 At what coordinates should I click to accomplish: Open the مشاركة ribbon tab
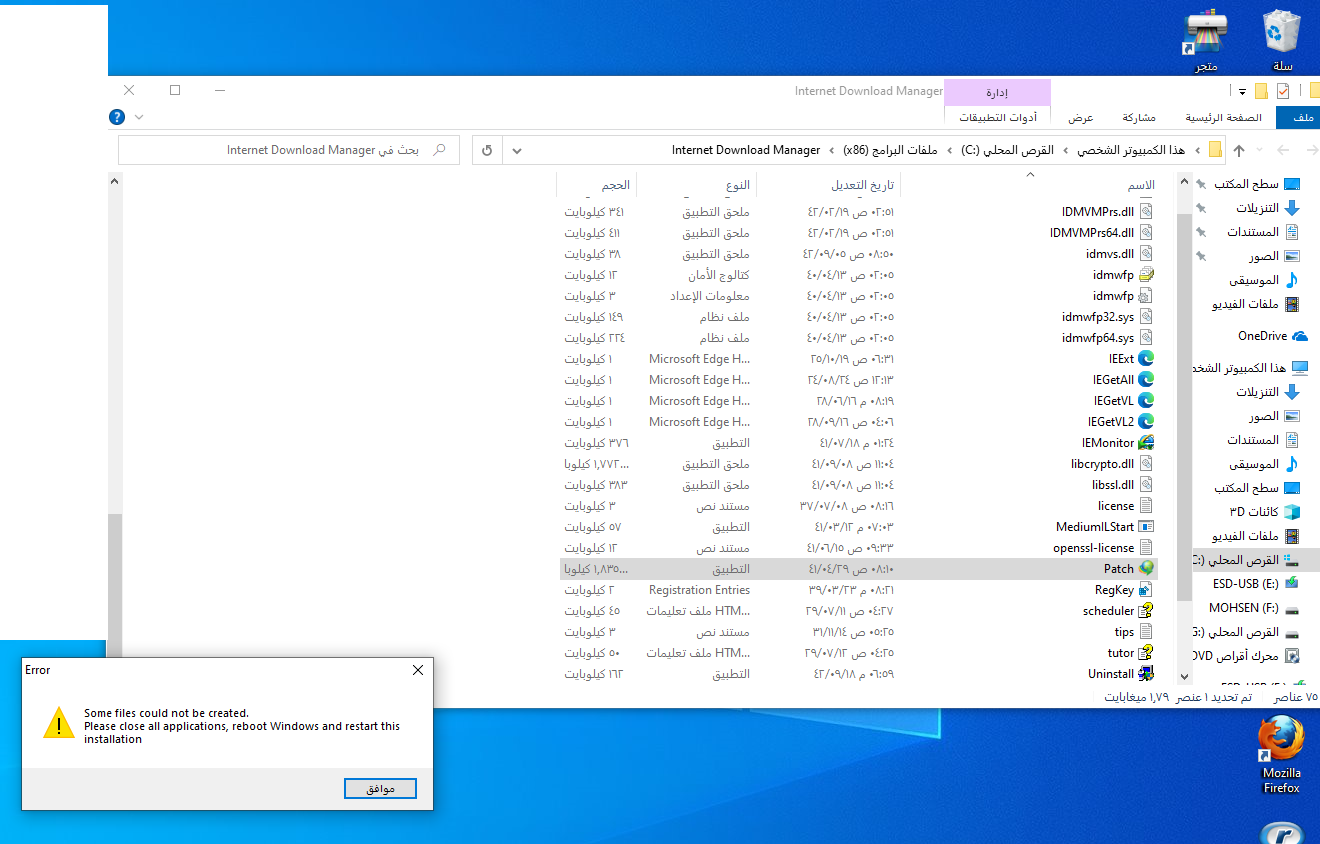[x=1138, y=118]
